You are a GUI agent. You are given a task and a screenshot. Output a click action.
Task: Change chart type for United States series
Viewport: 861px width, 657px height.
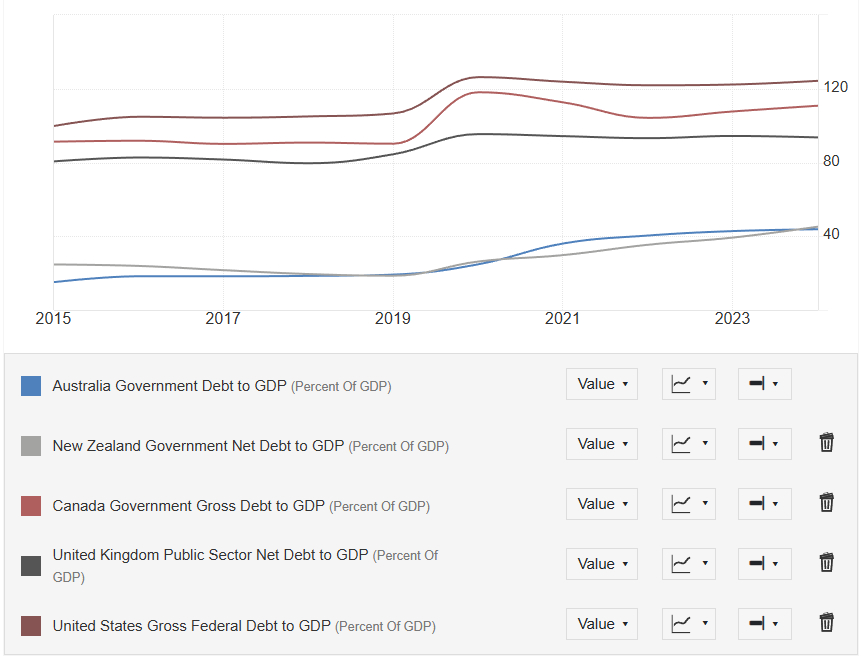(x=688, y=624)
